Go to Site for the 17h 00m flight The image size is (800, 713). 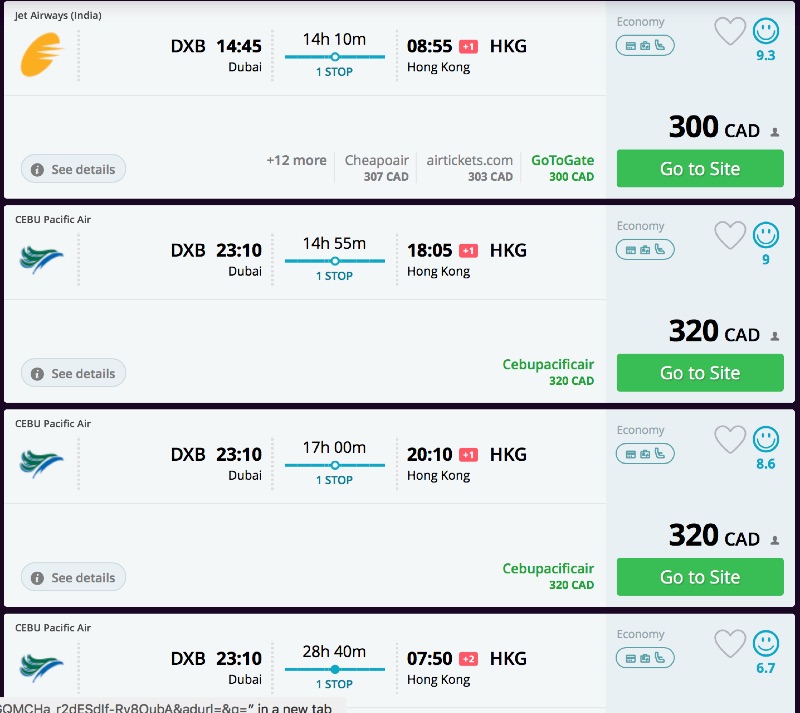[x=700, y=577]
